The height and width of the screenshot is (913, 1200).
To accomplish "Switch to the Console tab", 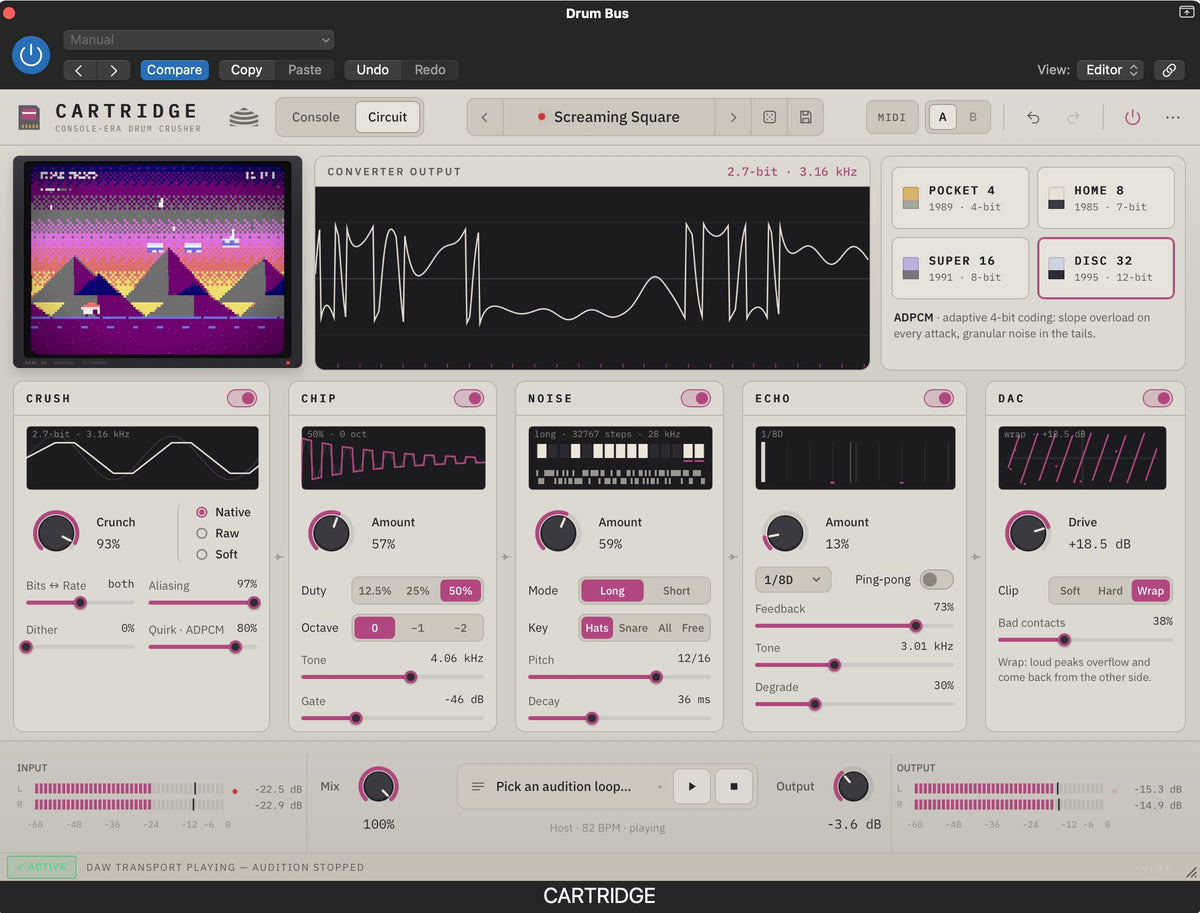I will click(316, 117).
